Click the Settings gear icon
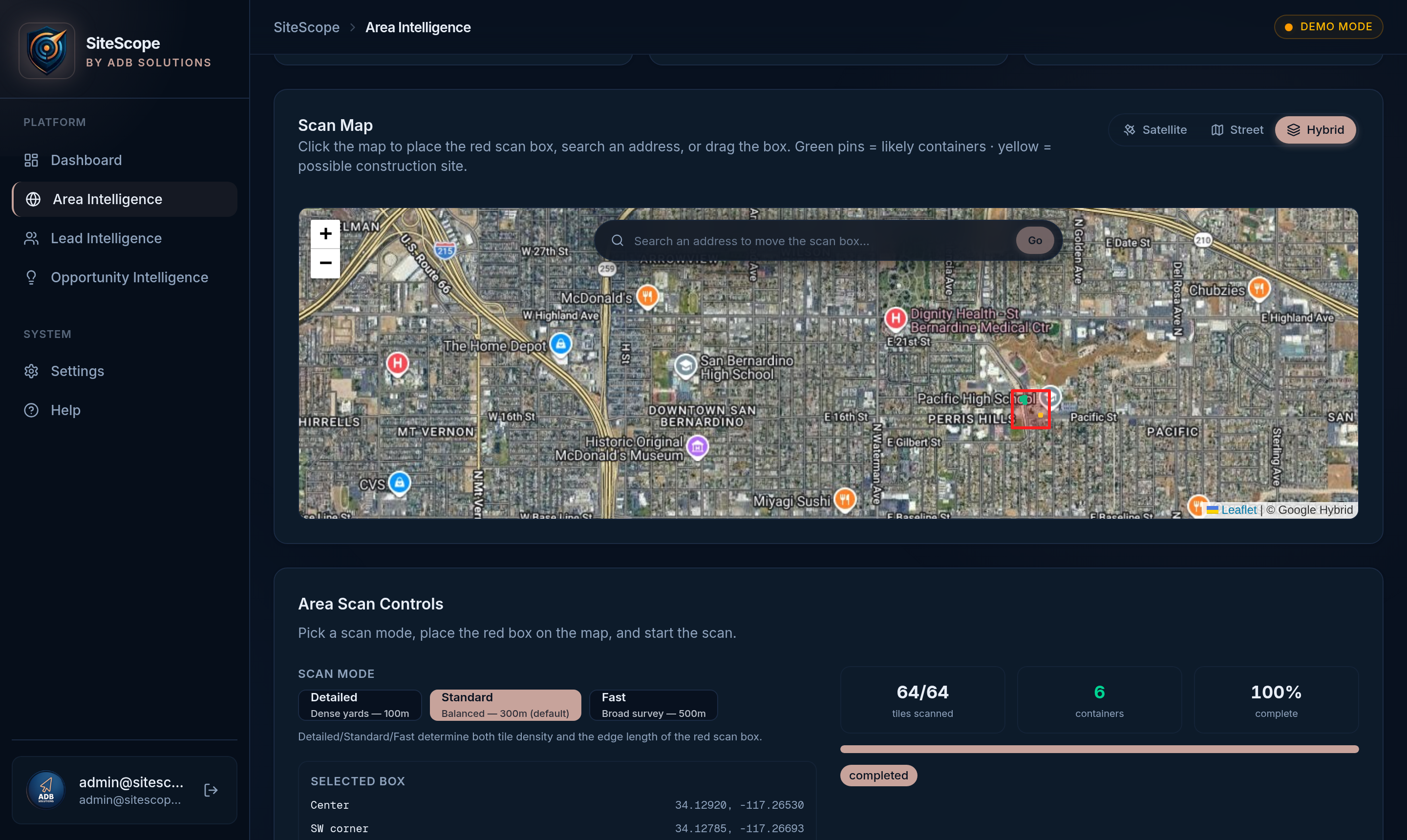The width and height of the screenshot is (1407, 840). click(31, 371)
